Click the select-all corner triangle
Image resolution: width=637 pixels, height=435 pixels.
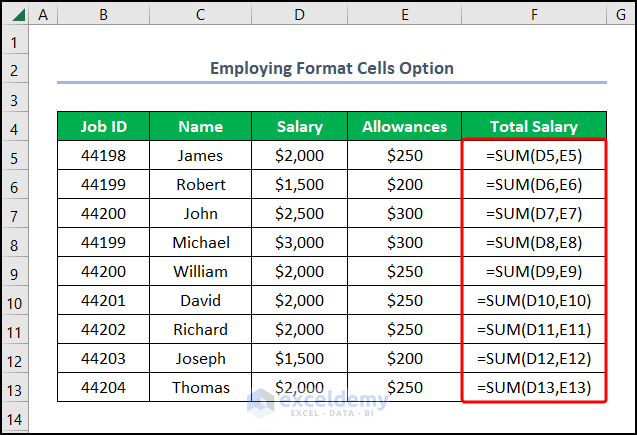point(14,15)
